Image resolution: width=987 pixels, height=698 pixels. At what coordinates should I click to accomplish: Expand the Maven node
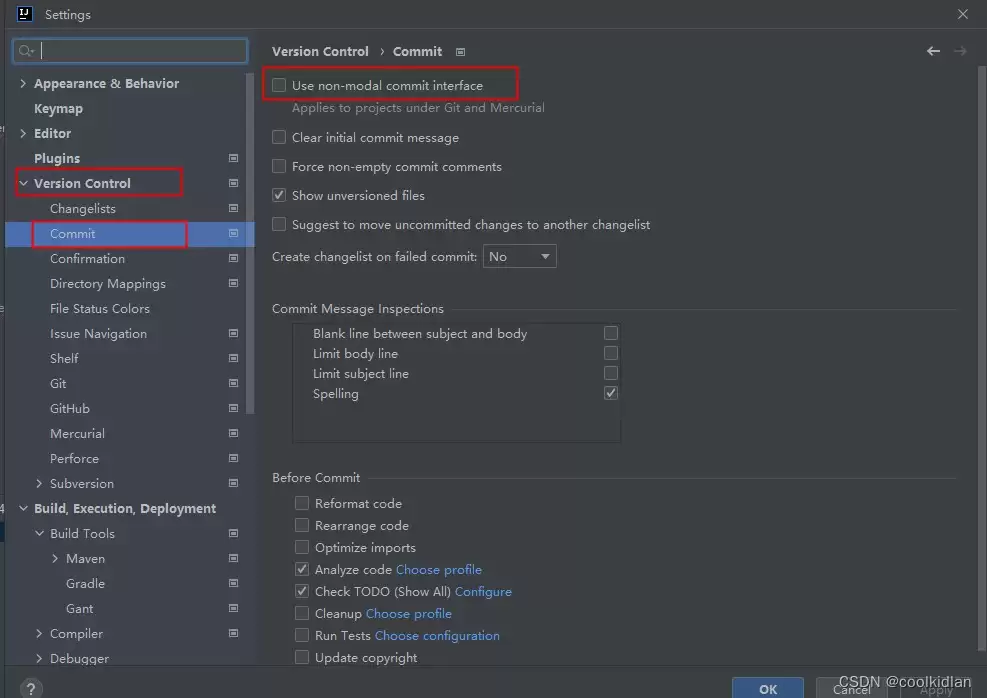click(55, 558)
